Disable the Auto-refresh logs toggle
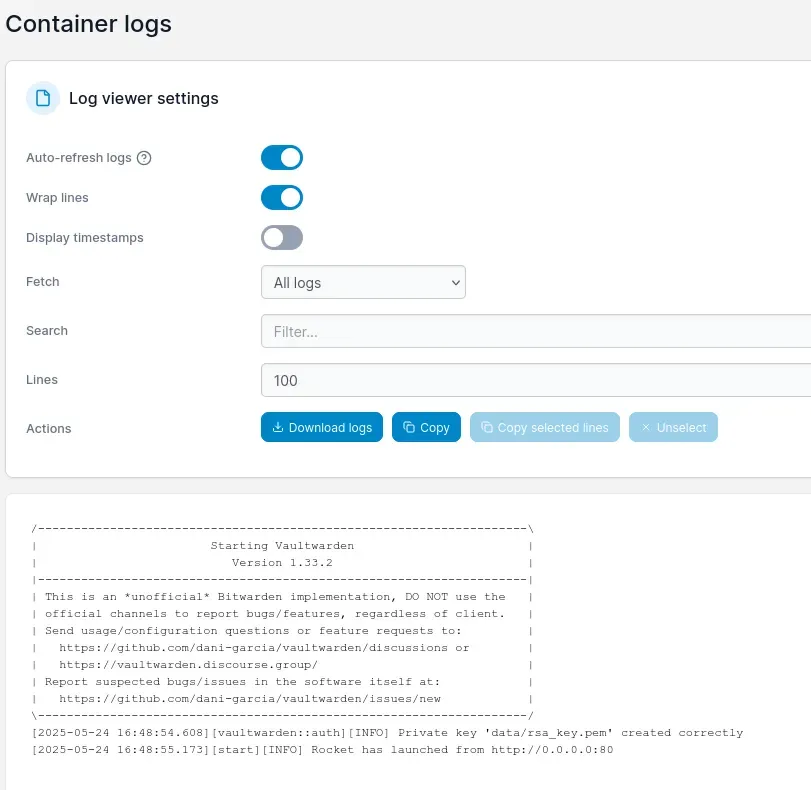Viewport: 811px width, 790px height. click(282, 158)
